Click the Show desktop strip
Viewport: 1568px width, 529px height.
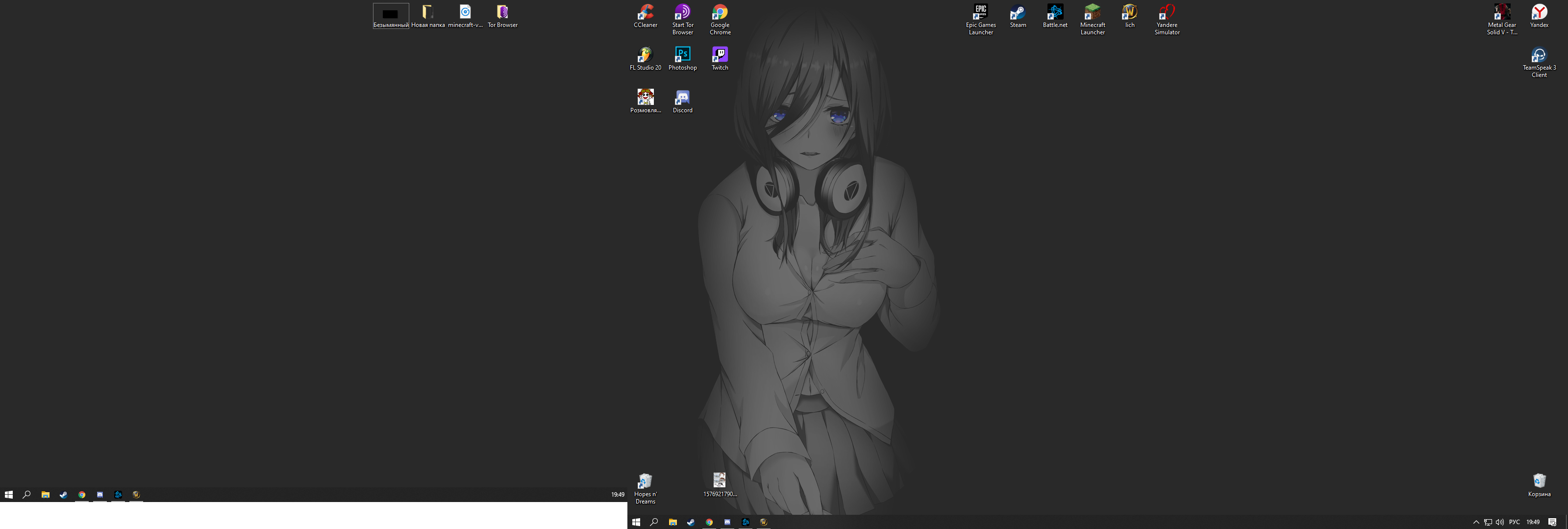[x=1566, y=522]
